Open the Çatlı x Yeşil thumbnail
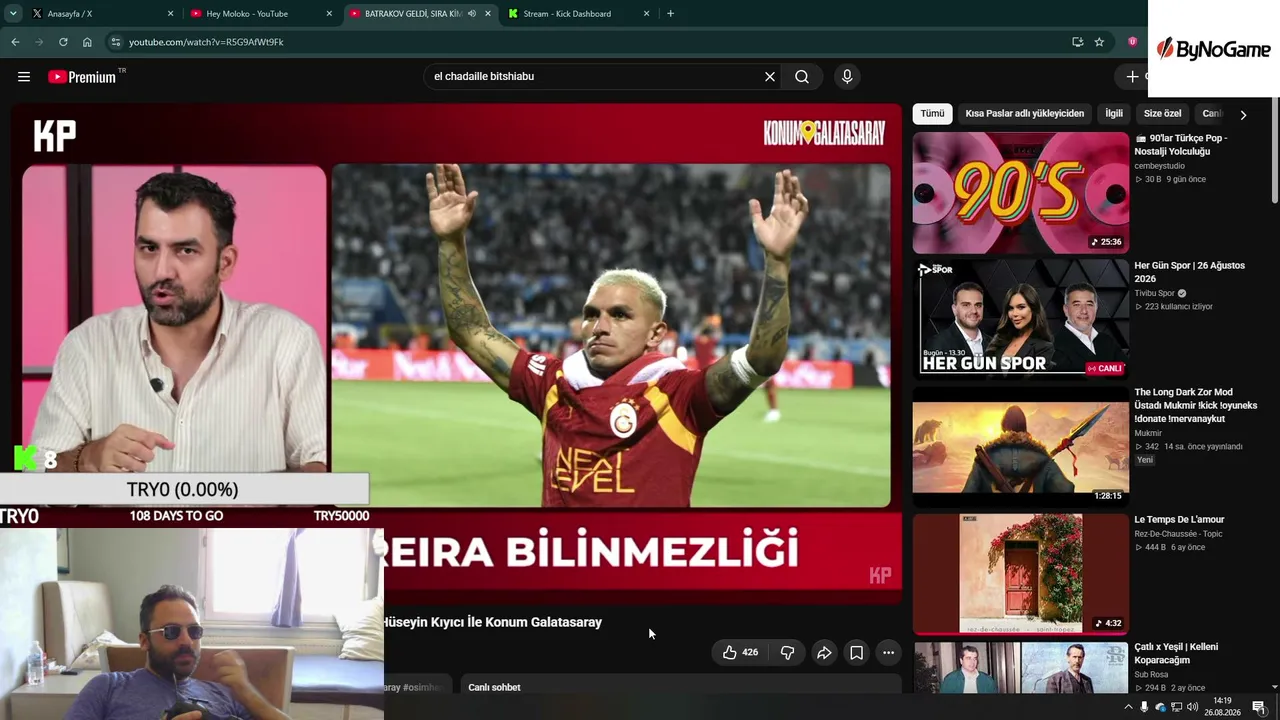1280x720 pixels. [x=1020, y=667]
